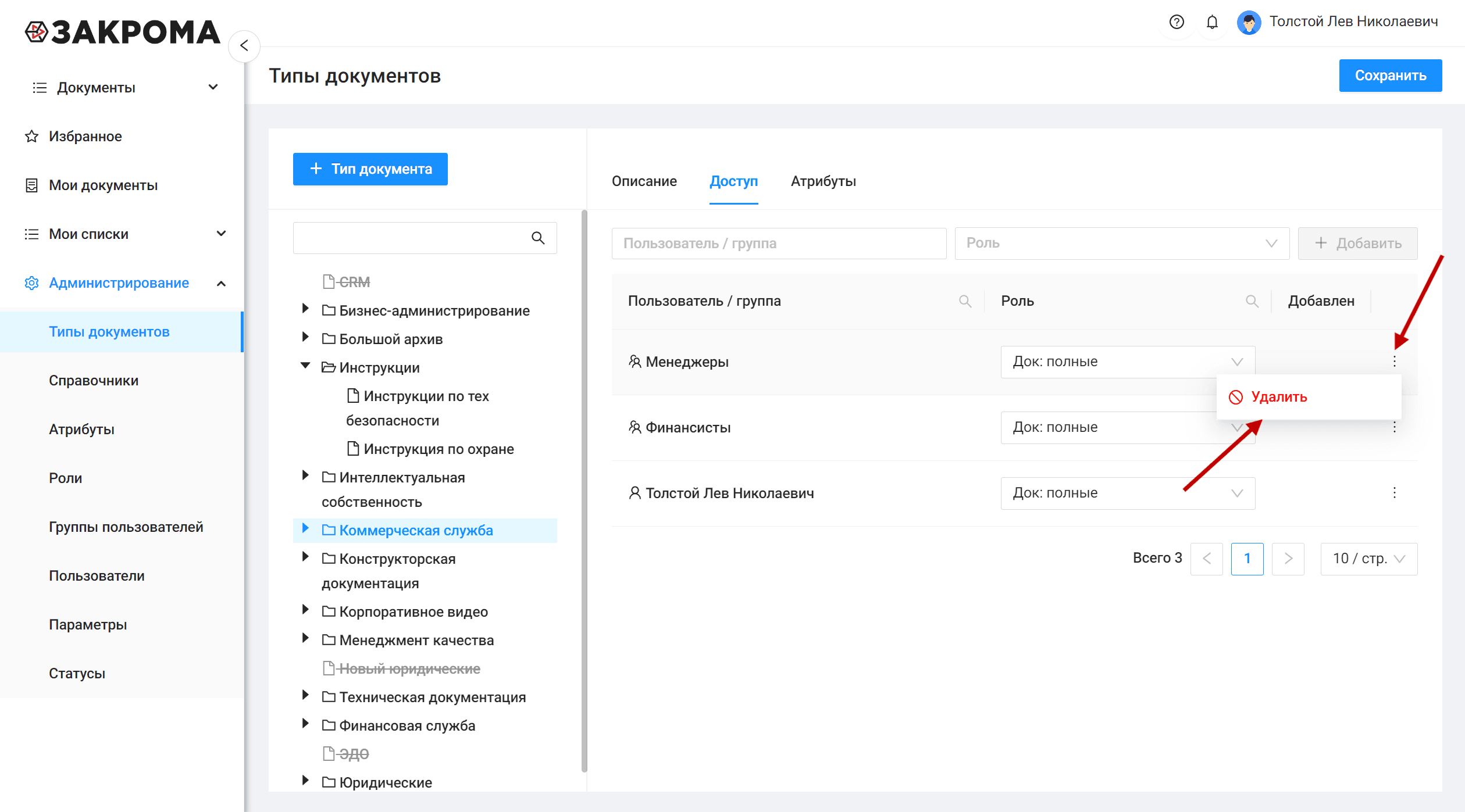Screen dimensions: 1465x812
Task: Switch to the Доступ tab
Action: pos(733,181)
